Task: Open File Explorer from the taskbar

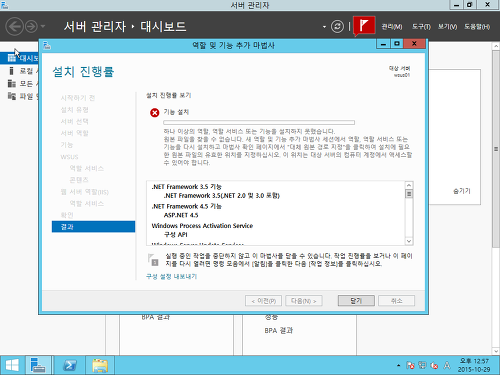Action: click(x=100, y=365)
